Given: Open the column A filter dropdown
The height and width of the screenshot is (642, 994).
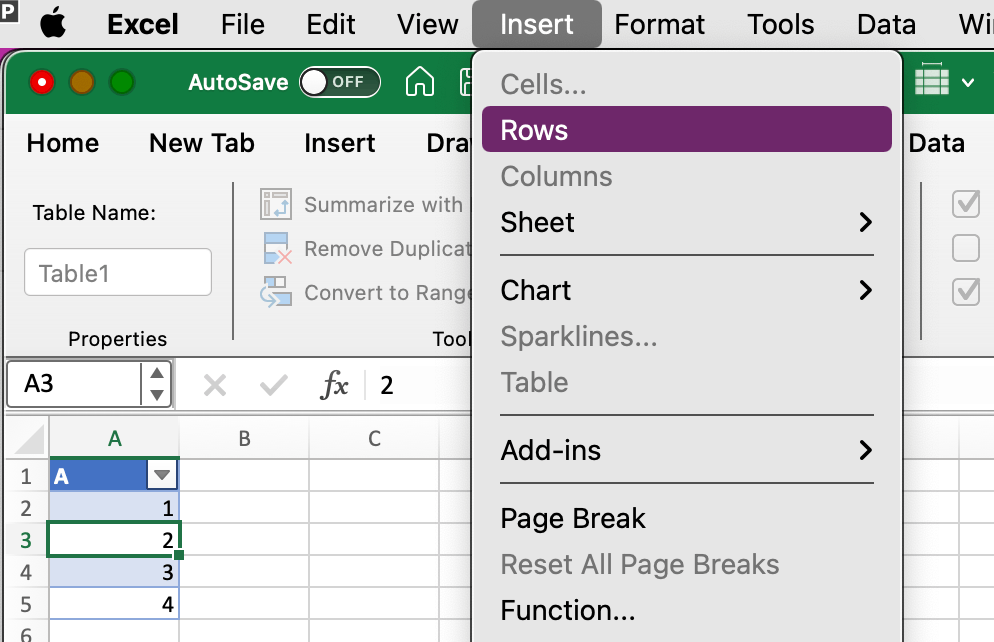Looking at the screenshot, I should click(161, 476).
